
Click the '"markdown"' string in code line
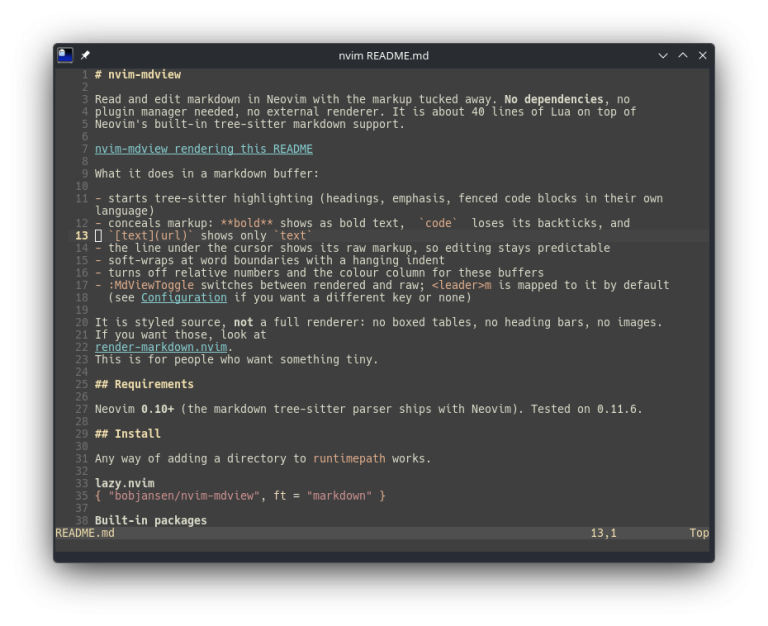point(339,496)
